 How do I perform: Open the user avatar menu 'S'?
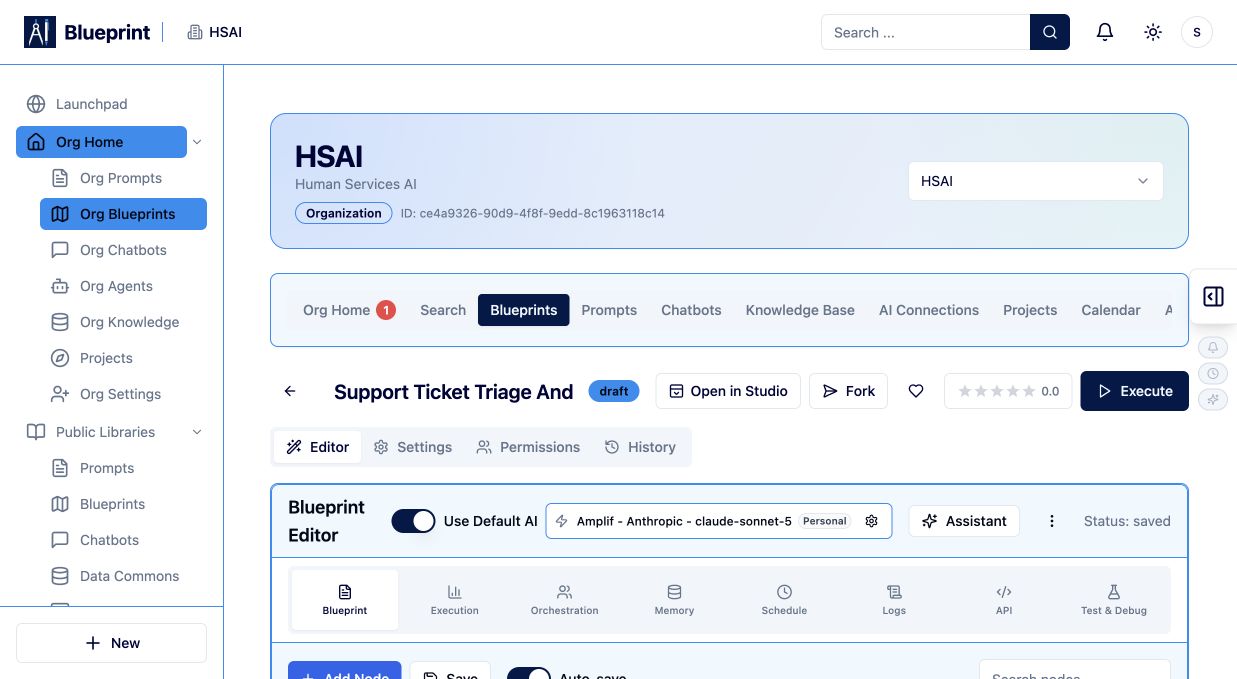(1197, 32)
